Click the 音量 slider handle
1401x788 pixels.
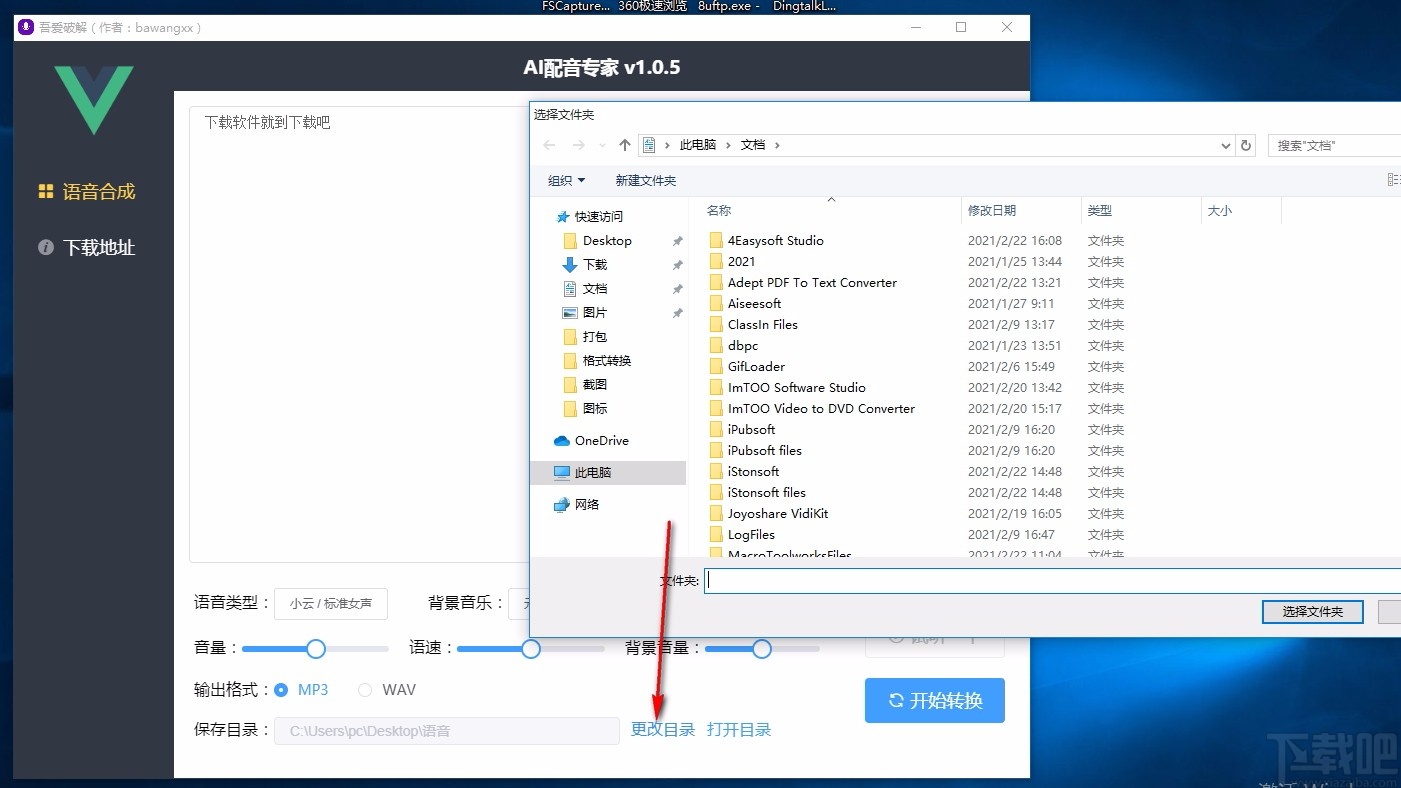(316, 649)
